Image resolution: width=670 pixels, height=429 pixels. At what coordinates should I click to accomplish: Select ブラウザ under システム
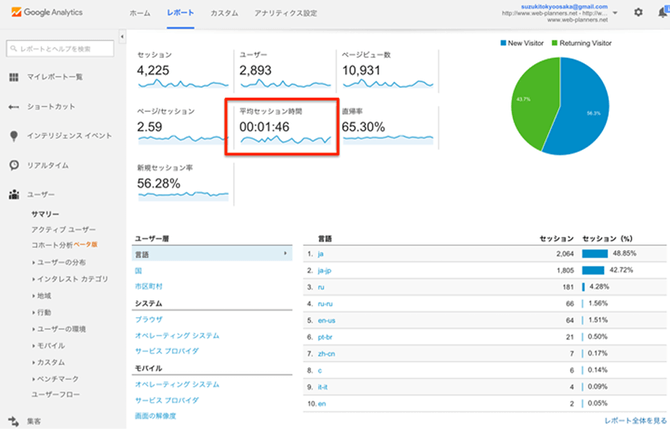coord(149,319)
